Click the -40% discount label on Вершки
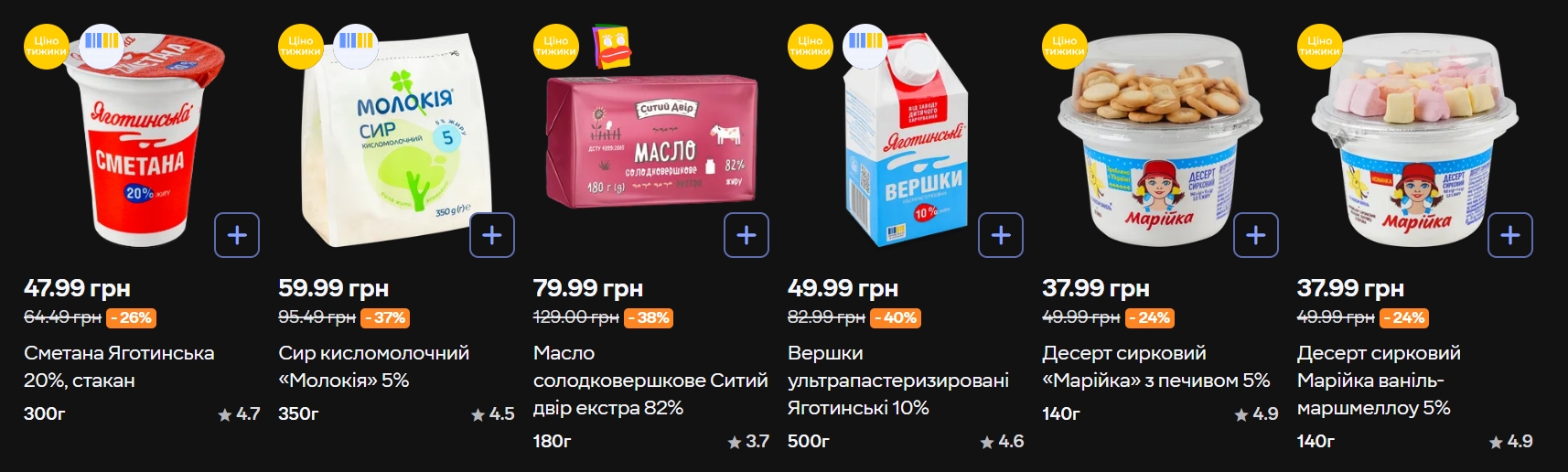The image size is (1568, 472). [895, 317]
